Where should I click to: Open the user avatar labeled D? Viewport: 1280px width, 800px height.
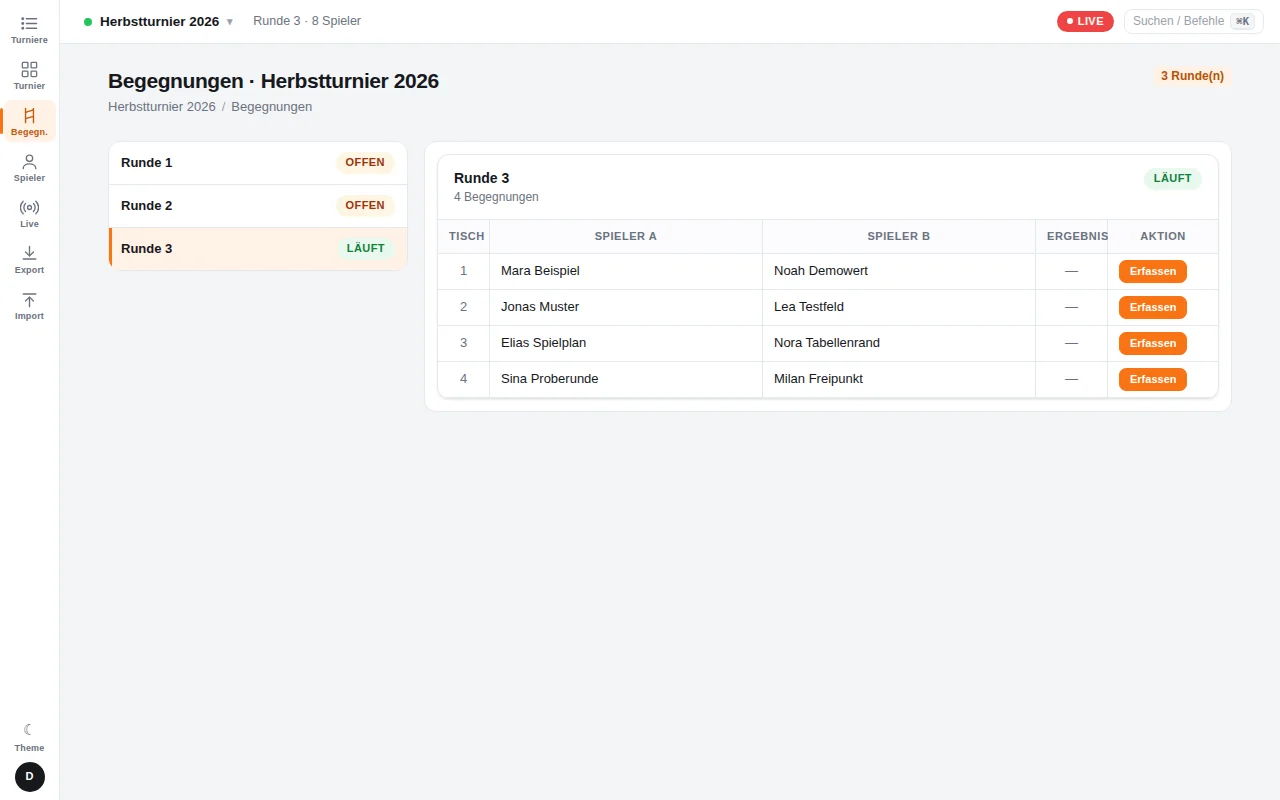[x=30, y=777]
